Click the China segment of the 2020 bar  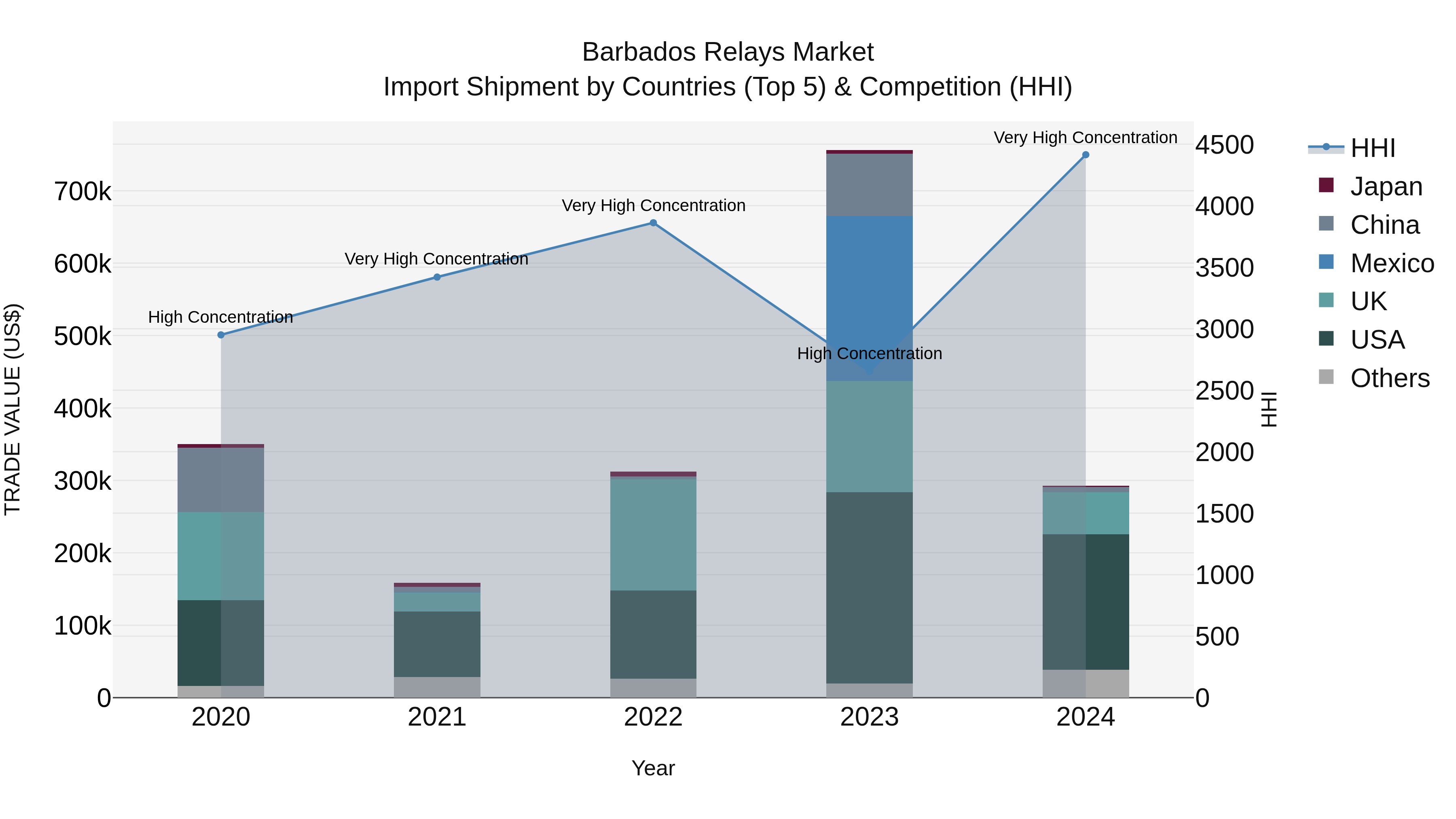[221, 480]
